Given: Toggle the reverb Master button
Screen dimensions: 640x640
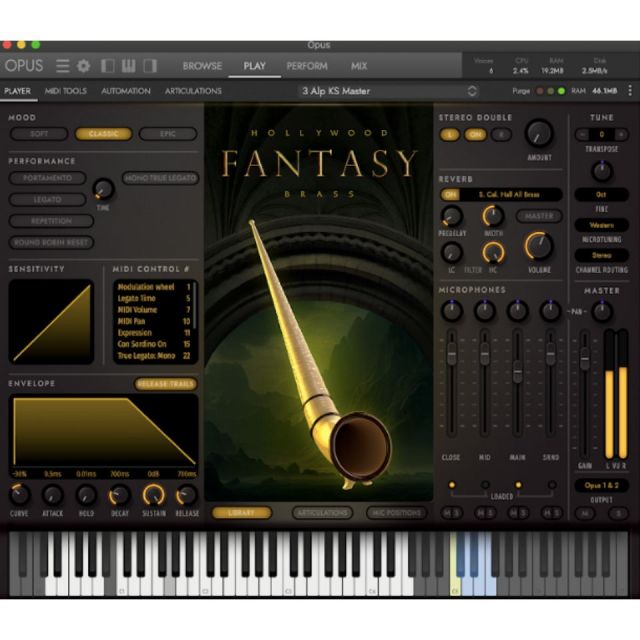Looking at the screenshot, I should click(539, 216).
